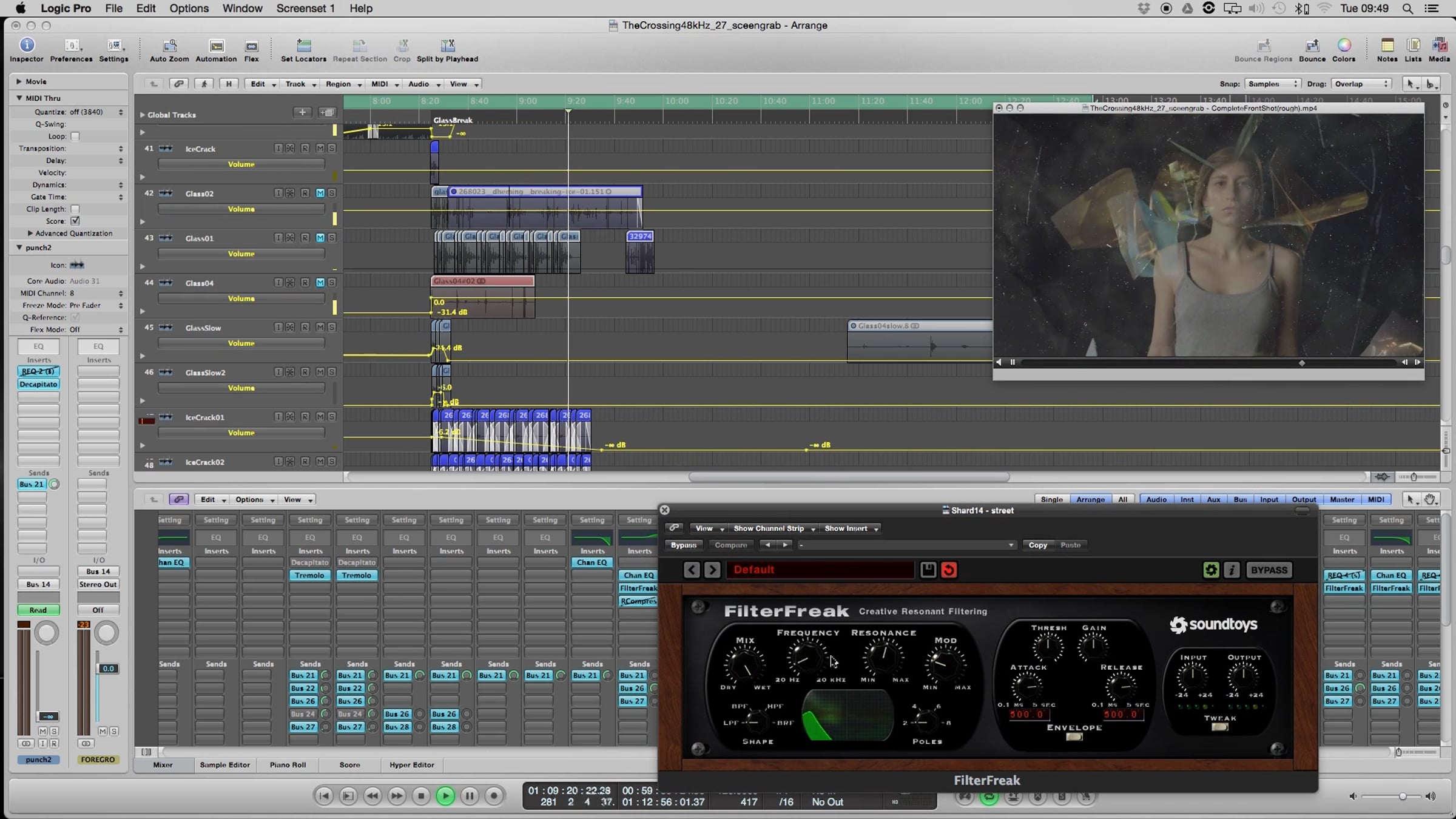
Task: Click the plugin window Bypass button
Action: coord(684,545)
